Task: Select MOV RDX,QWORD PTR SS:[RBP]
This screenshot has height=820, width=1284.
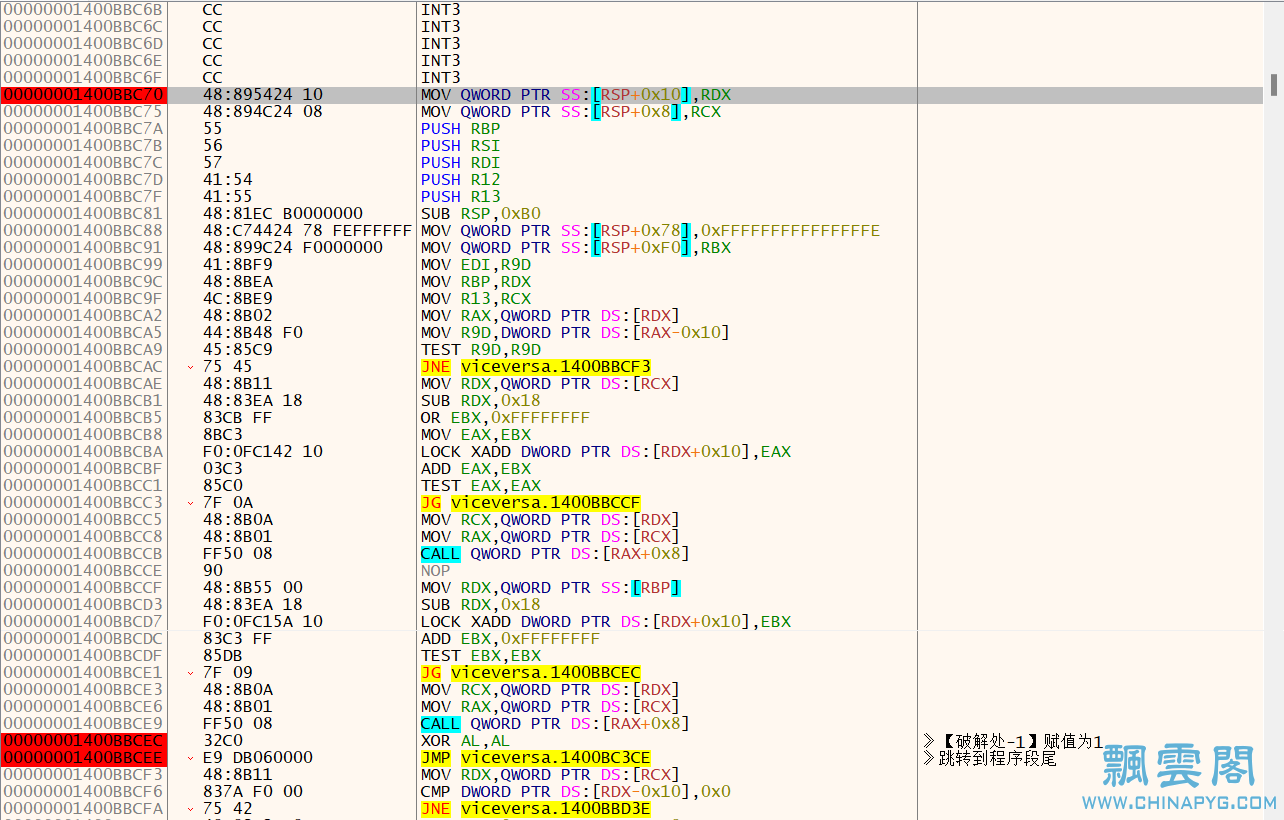Action: pyautogui.click(x=551, y=588)
